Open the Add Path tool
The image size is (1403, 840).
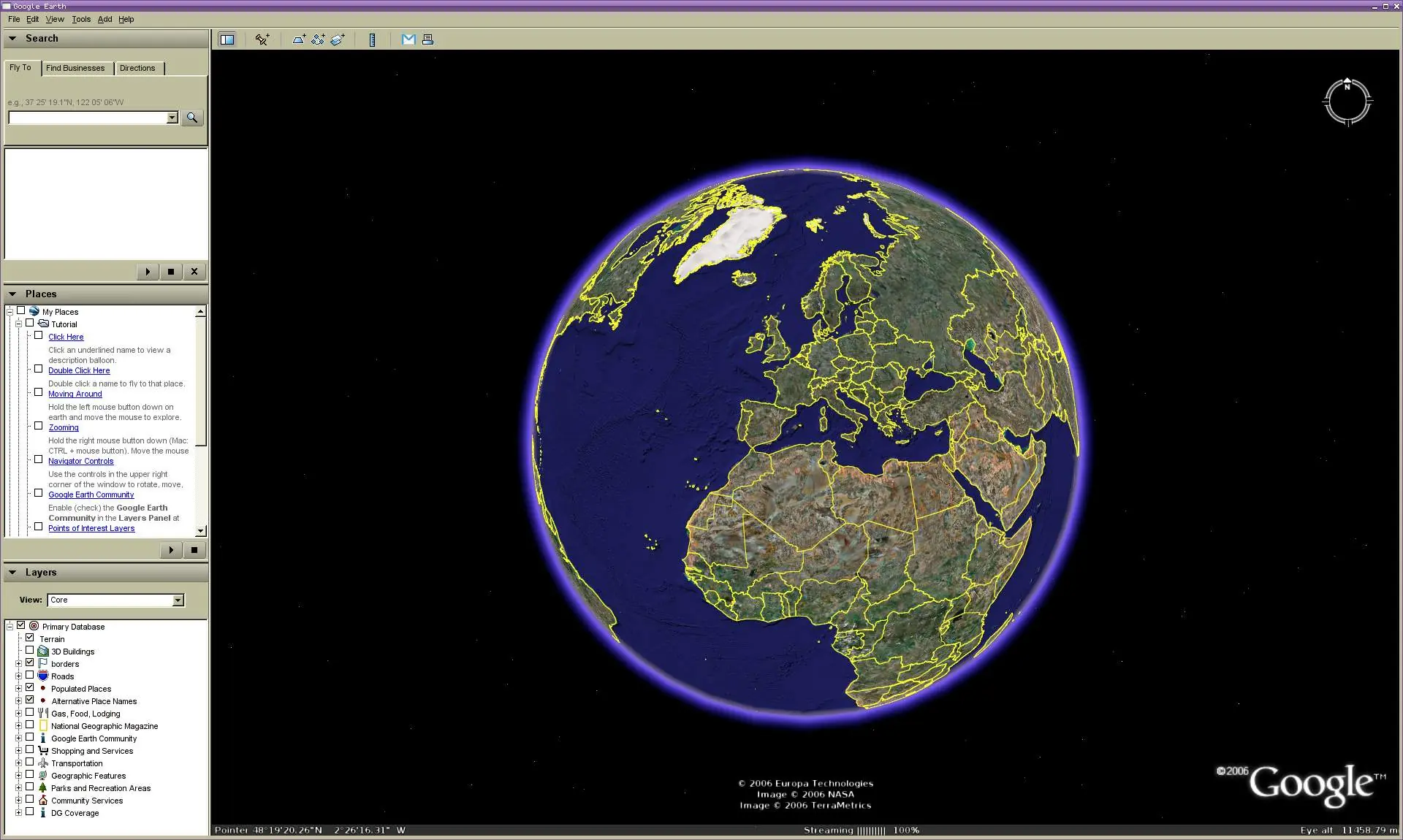pyautogui.click(x=319, y=40)
